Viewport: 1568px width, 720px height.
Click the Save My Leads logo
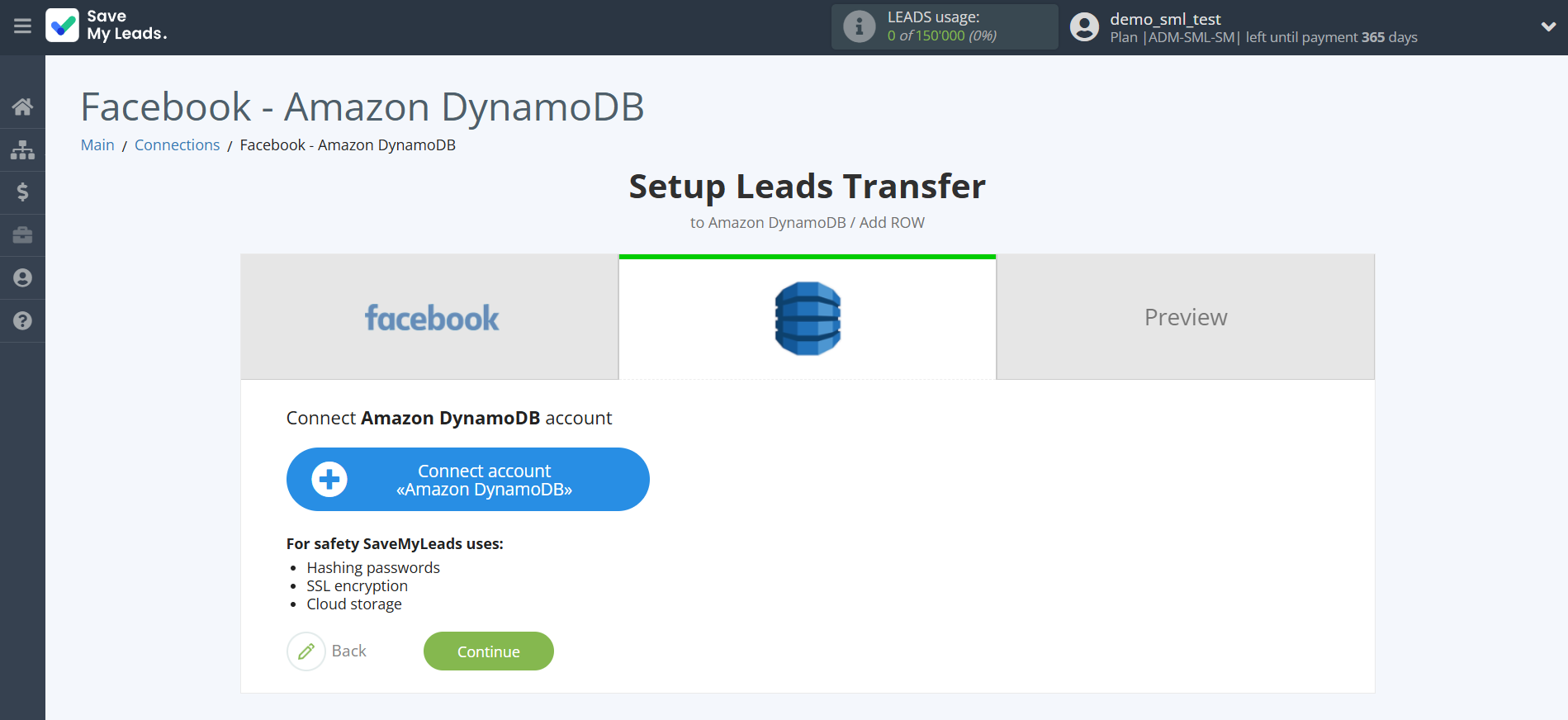pyautogui.click(x=107, y=26)
